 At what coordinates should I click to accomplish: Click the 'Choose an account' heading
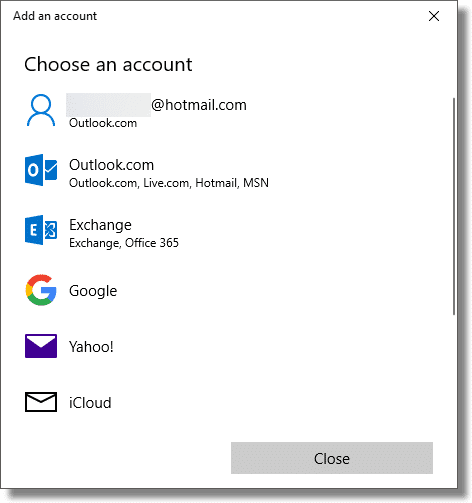pyautogui.click(x=108, y=64)
